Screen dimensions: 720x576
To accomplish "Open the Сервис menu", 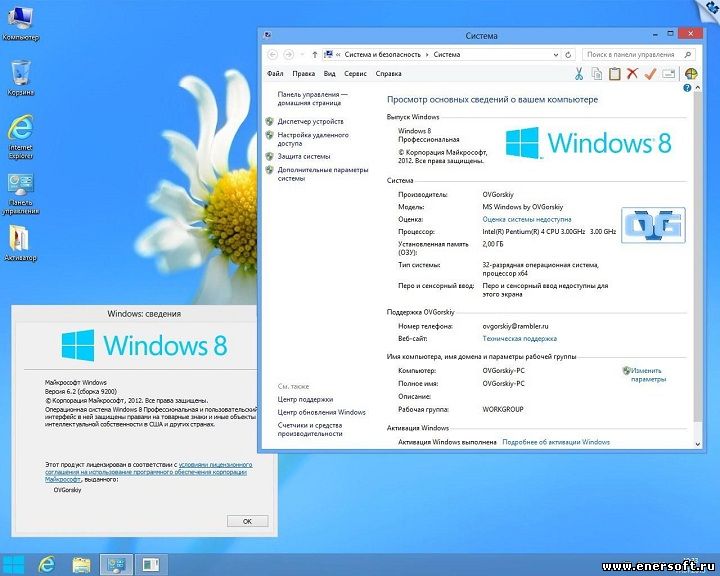I will pos(355,73).
